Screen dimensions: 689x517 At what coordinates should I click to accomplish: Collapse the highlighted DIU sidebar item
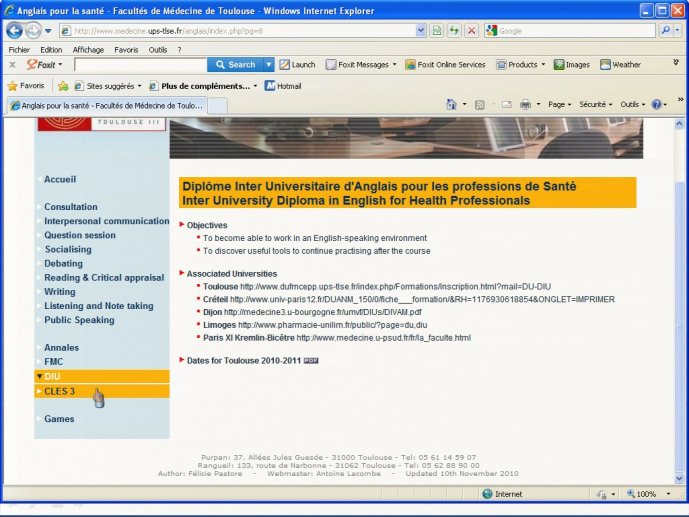coord(102,376)
